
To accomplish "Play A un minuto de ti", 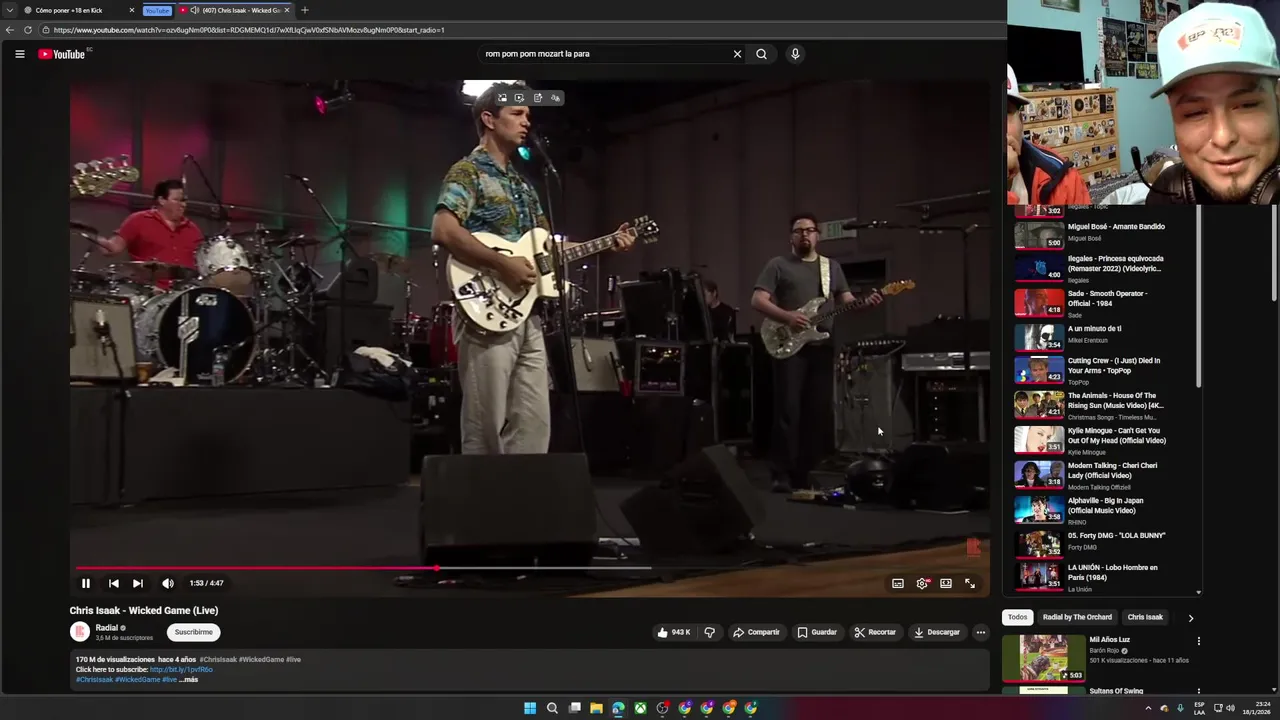I will click(x=1104, y=336).
